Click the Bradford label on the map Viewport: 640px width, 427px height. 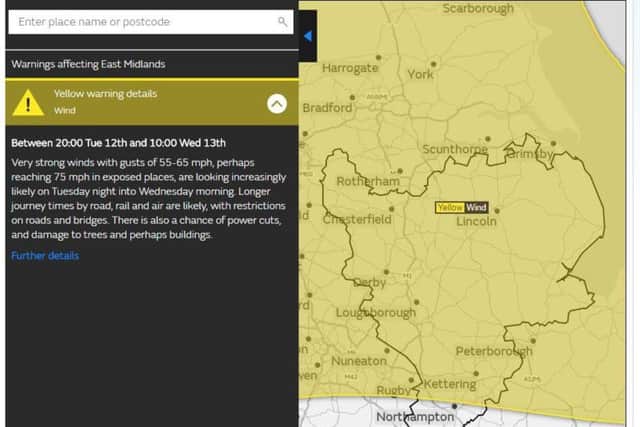[327, 108]
